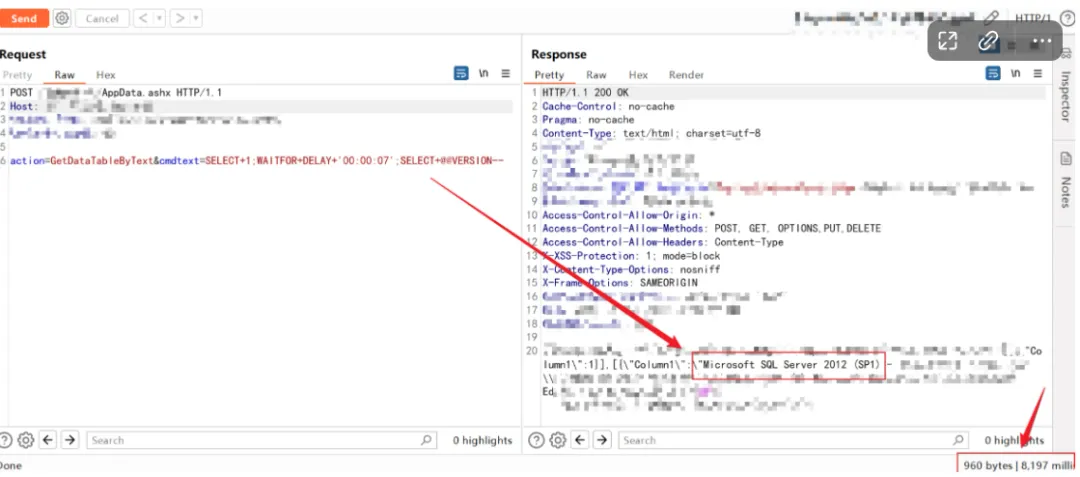1080x477 pixels.
Task: Click Request search magnifier icon
Action: pyautogui.click(x=426, y=440)
